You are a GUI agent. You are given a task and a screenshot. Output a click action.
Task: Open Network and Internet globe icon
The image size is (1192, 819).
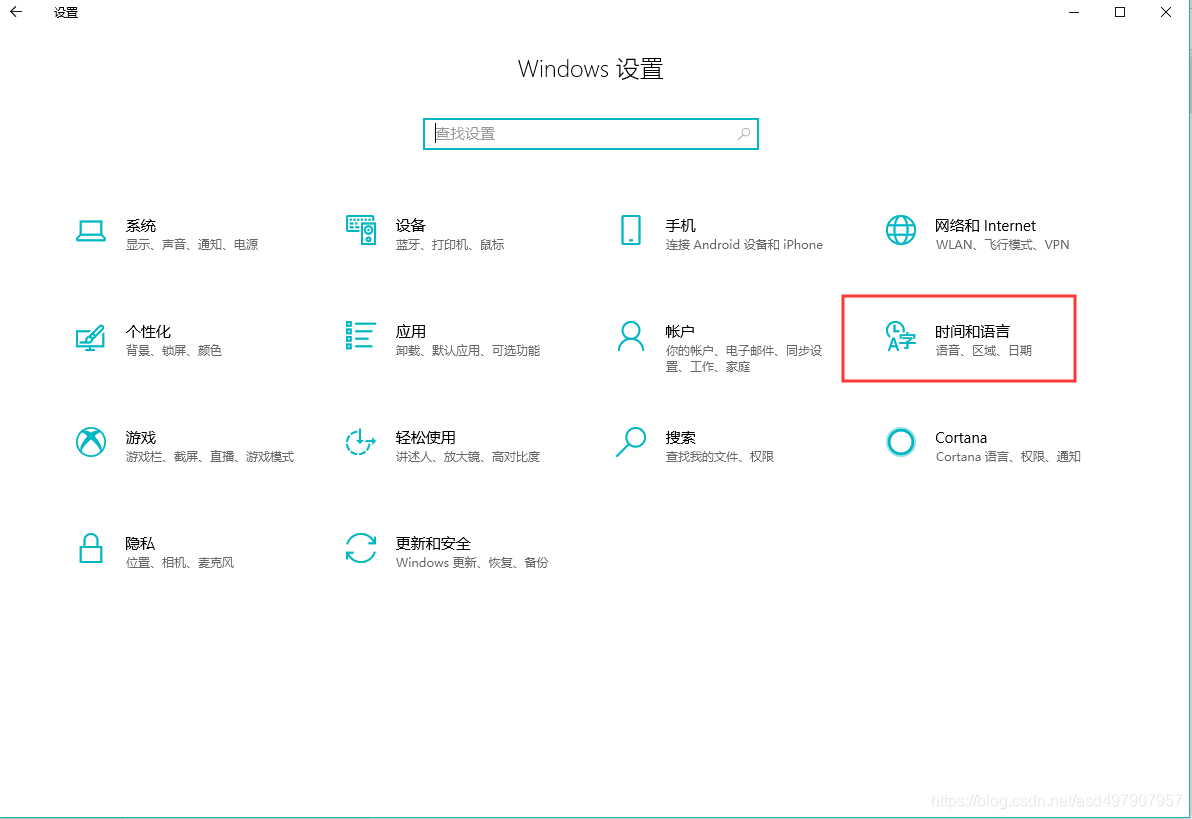901,230
